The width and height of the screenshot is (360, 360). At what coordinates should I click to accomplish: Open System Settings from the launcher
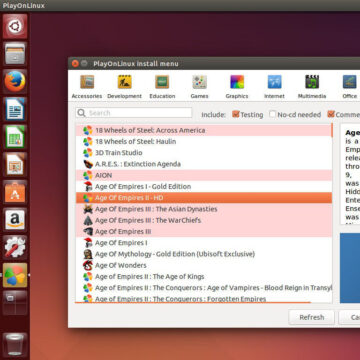[15, 247]
